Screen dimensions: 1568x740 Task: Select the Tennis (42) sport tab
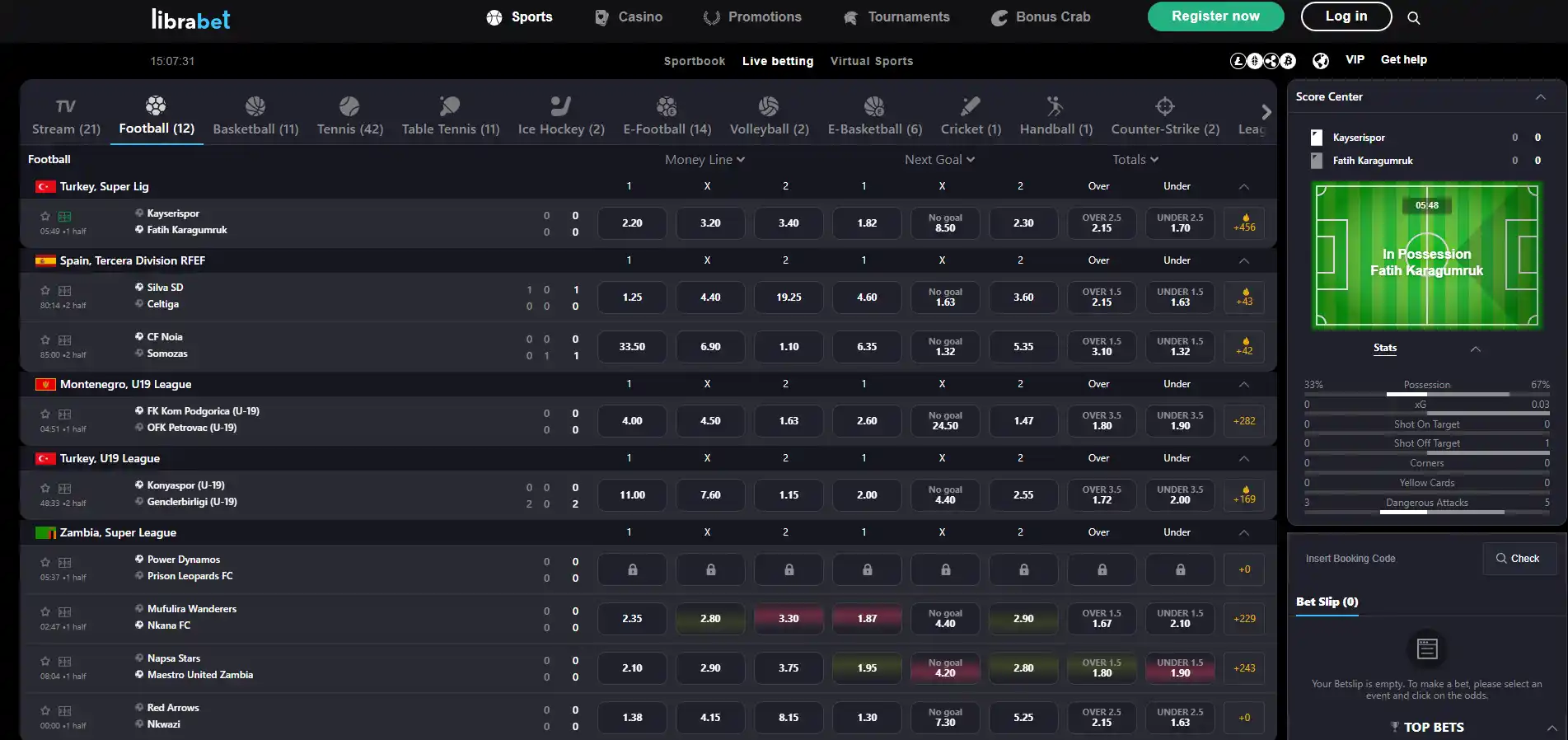click(x=350, y=116)
